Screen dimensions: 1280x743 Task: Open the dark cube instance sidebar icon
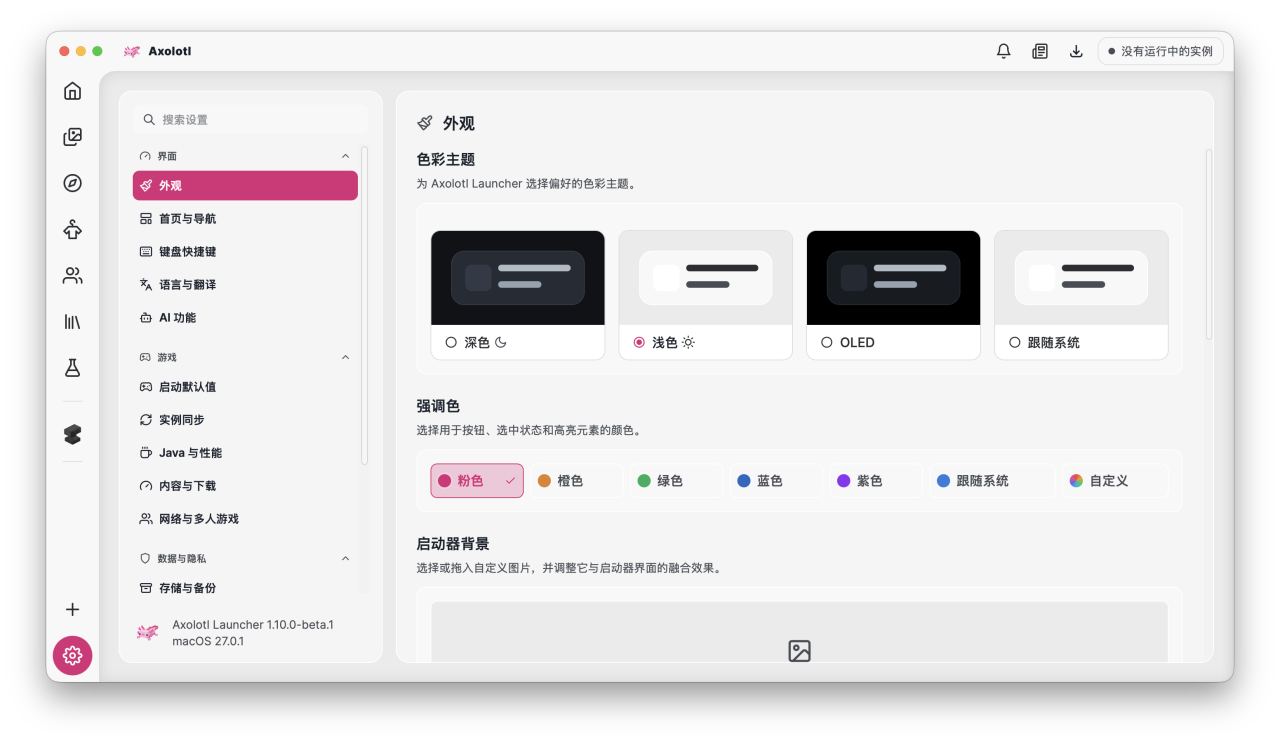tap(72, 434)
